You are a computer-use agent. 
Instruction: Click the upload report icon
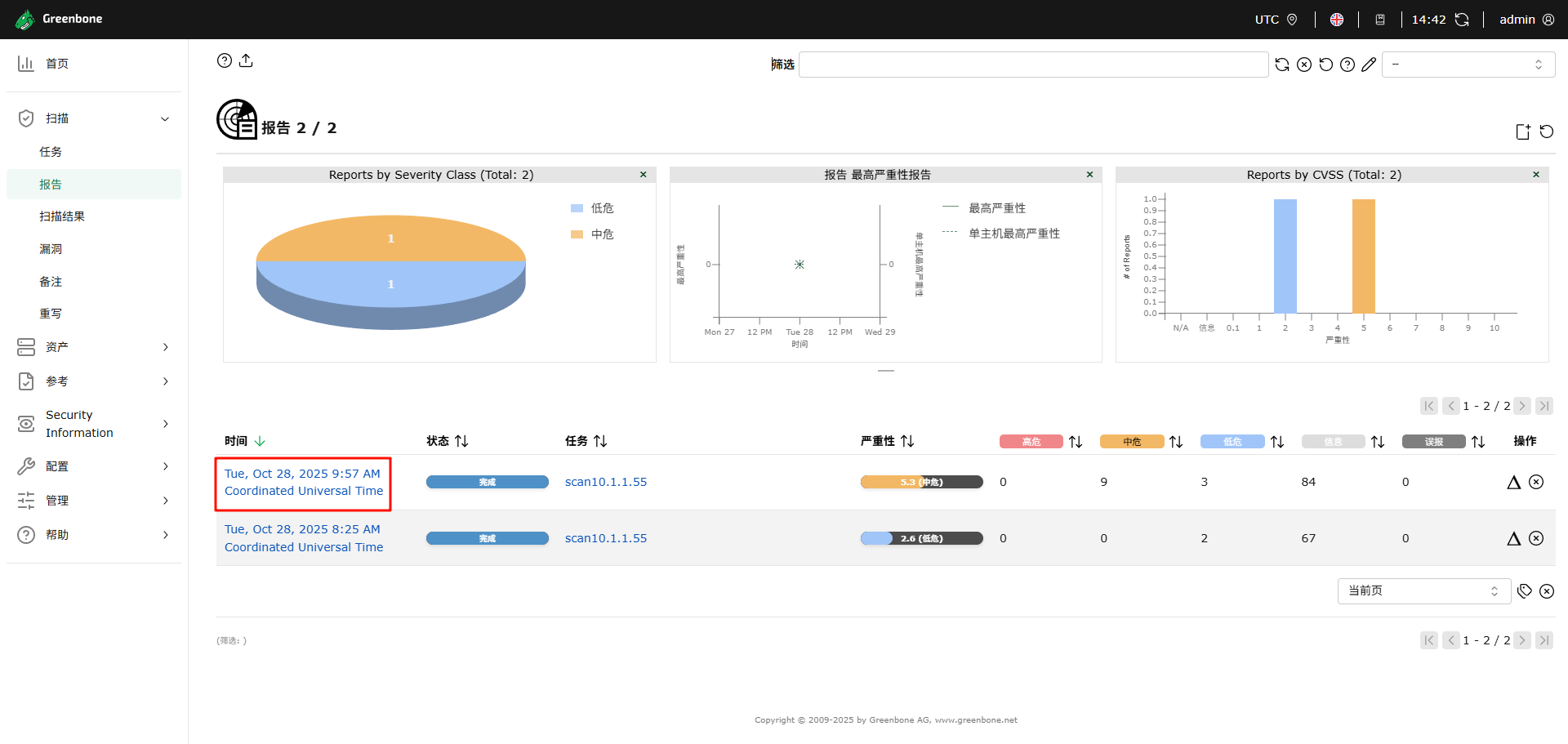(246, 60)
